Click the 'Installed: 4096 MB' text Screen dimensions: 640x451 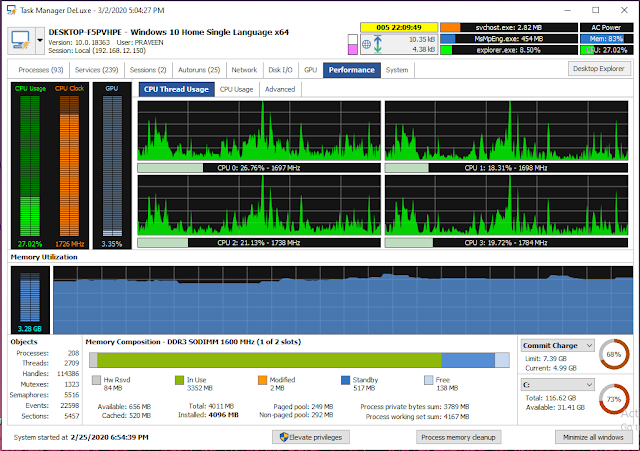click(x=208, y=415)
